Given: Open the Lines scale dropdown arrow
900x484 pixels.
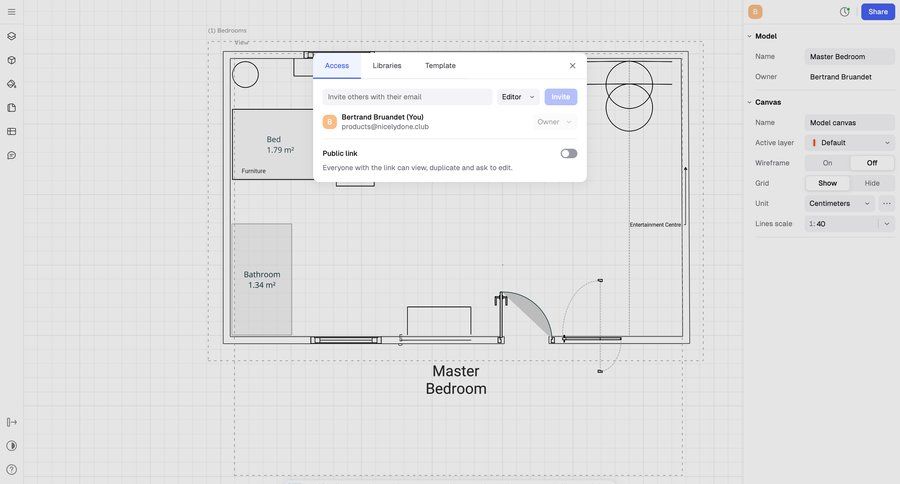Looking at the screenshot, I should [887, 224].
